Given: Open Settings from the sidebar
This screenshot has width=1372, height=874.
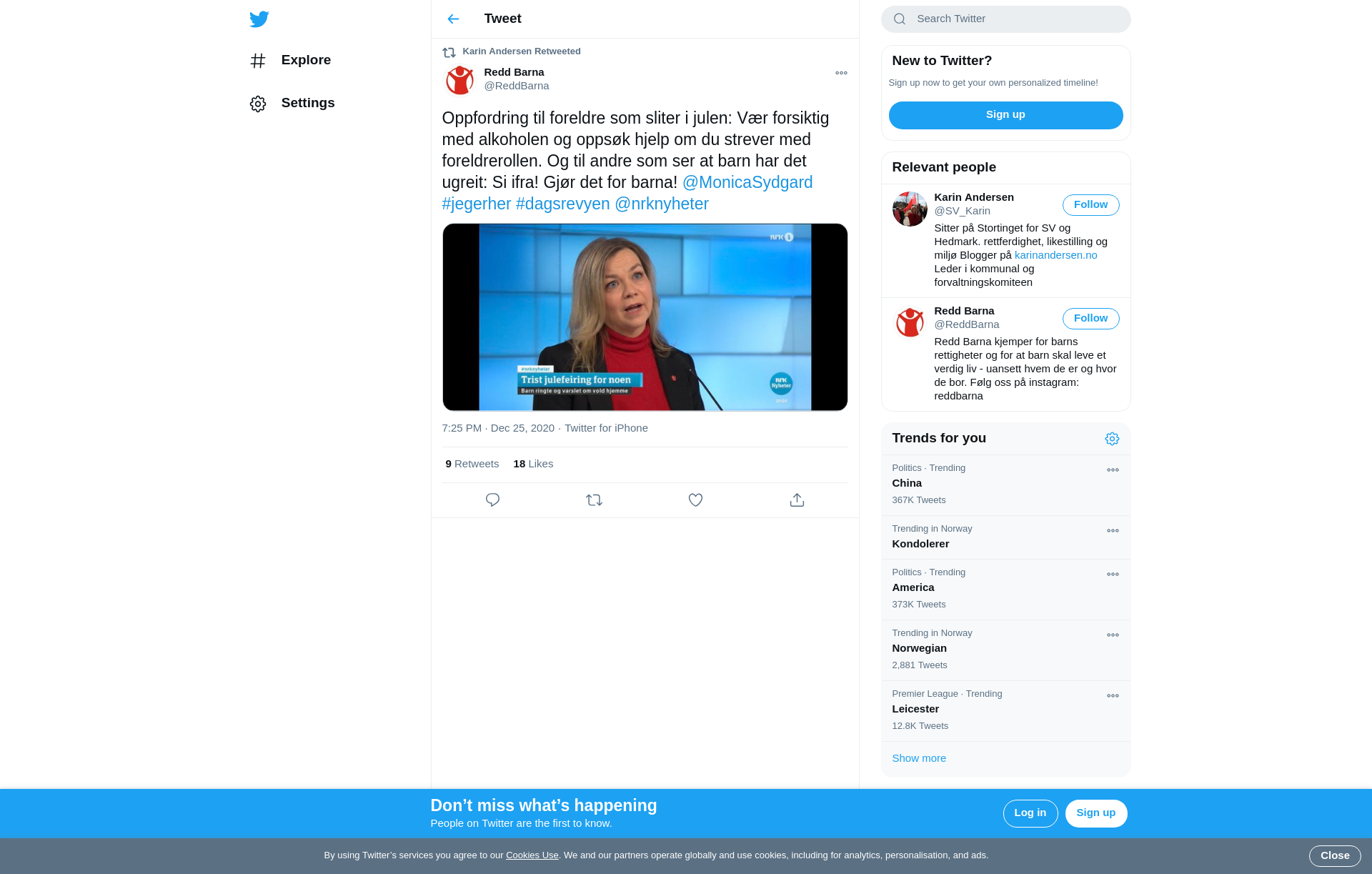Looking at the screenshot, I should [x=293, y=103].
